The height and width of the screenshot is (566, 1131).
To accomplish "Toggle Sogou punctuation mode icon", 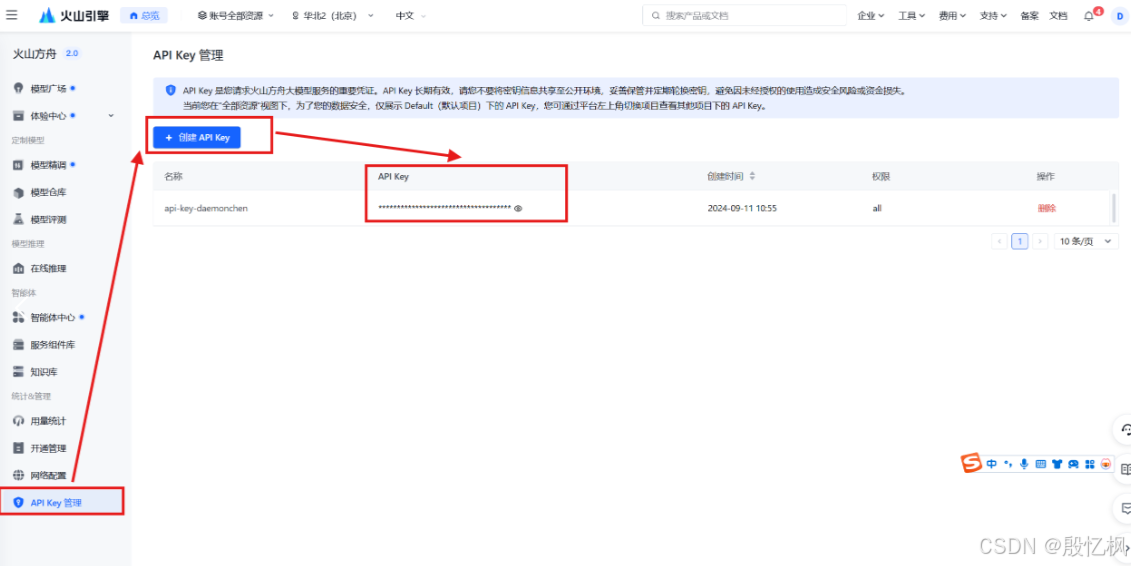I will (1008, 464).
